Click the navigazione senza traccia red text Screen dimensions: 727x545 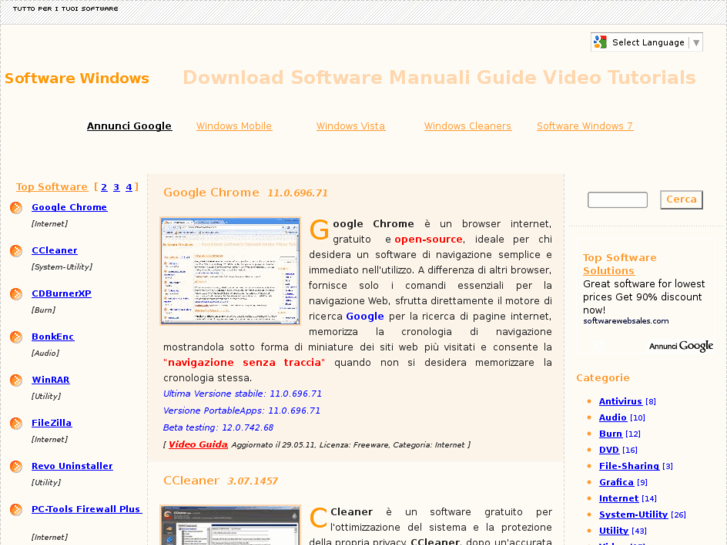(244, 363)
